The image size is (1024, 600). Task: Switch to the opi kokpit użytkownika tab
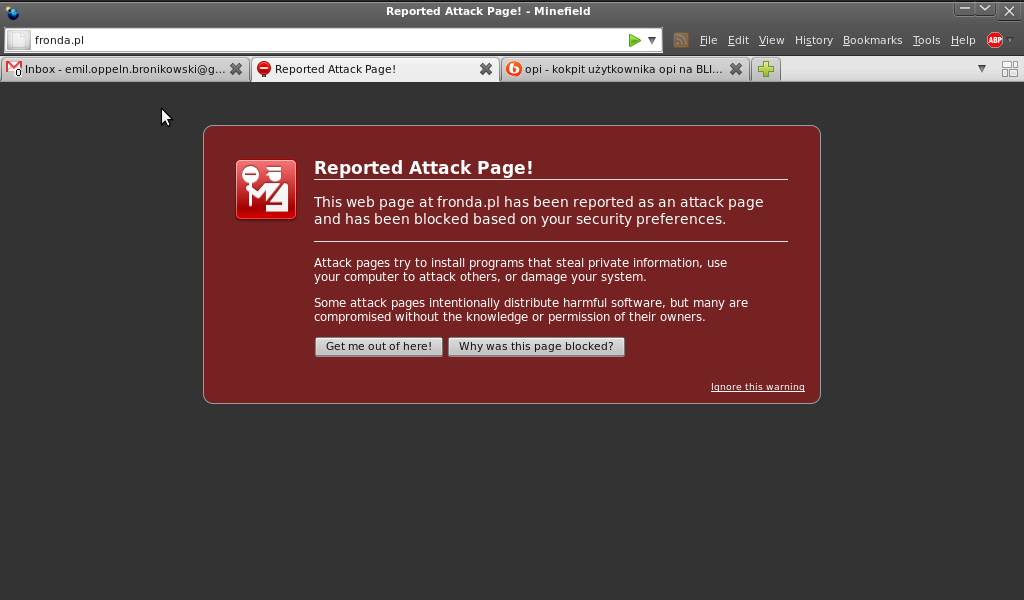[615, 69]
